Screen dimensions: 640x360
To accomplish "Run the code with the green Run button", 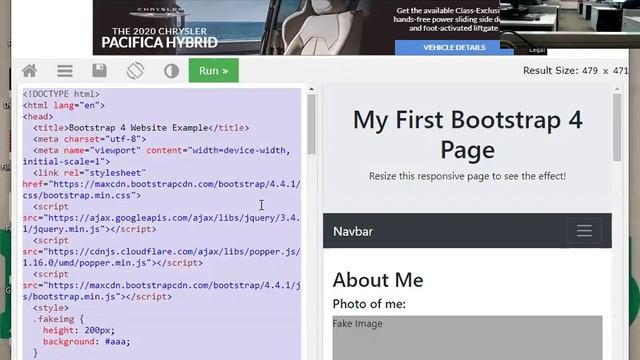I will 213,71.
